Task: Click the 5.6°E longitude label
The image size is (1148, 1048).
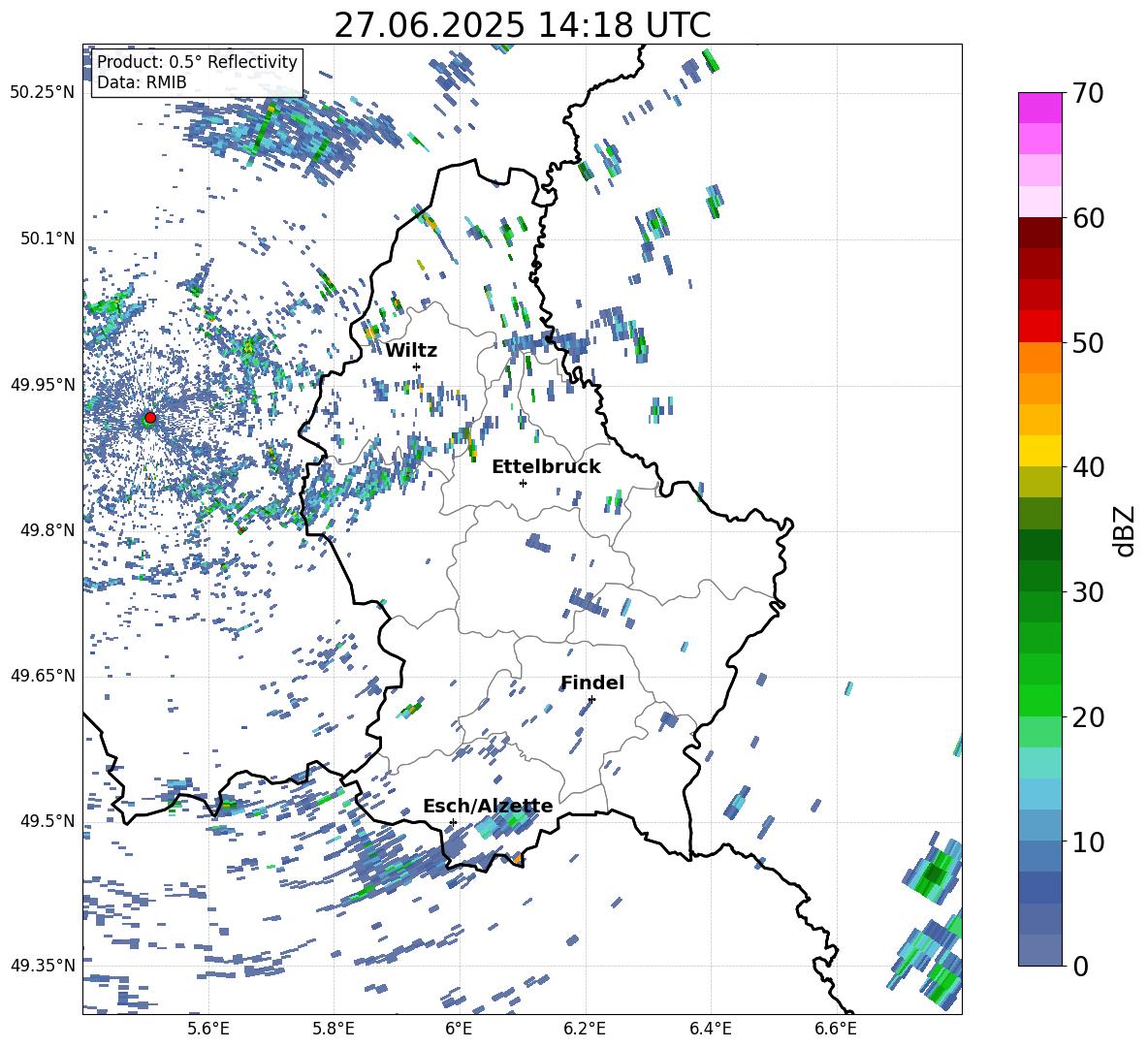Action: (208, 1029)
